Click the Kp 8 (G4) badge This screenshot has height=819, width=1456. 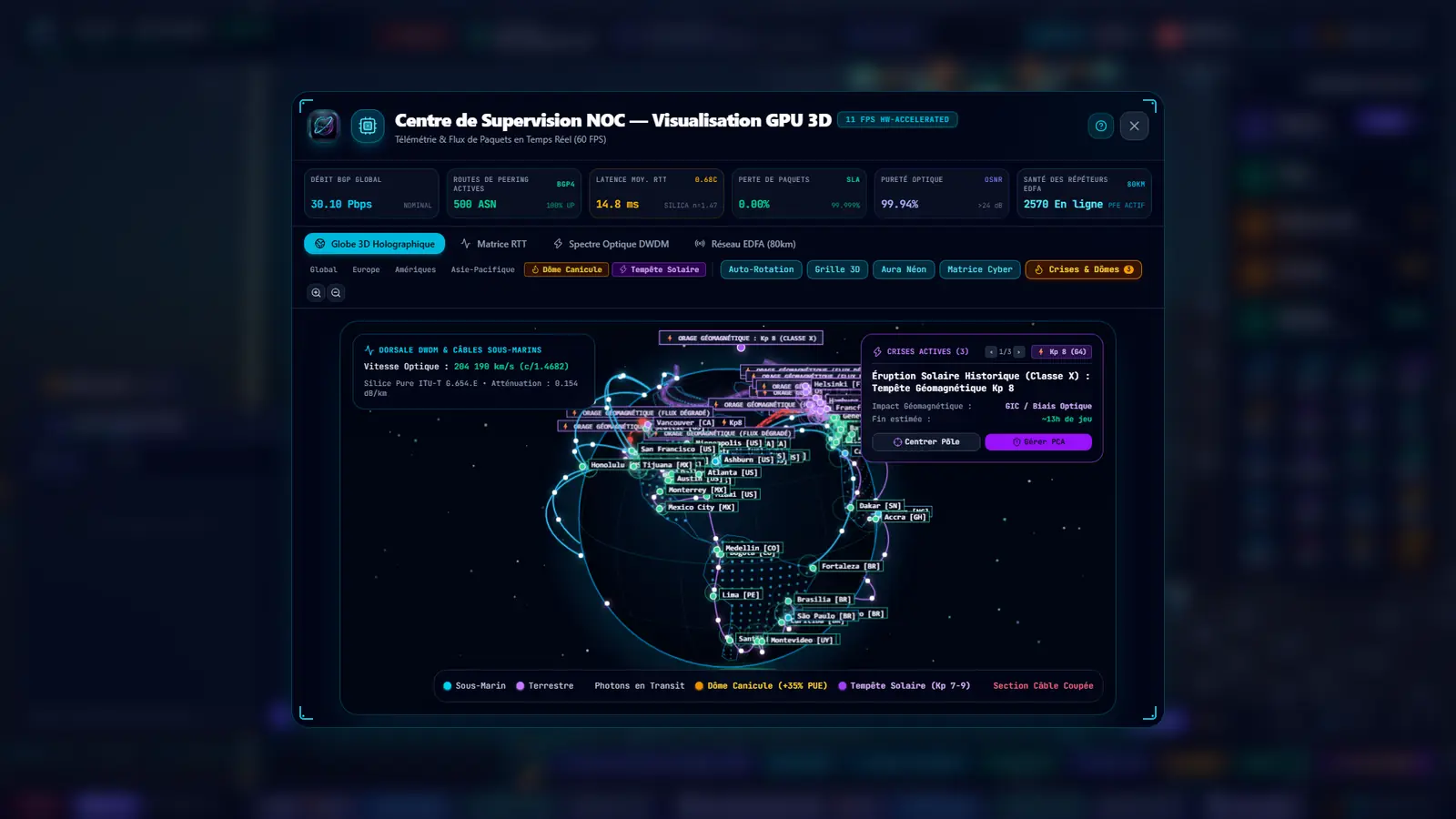pyautogui.click(x=1062, y=351)
